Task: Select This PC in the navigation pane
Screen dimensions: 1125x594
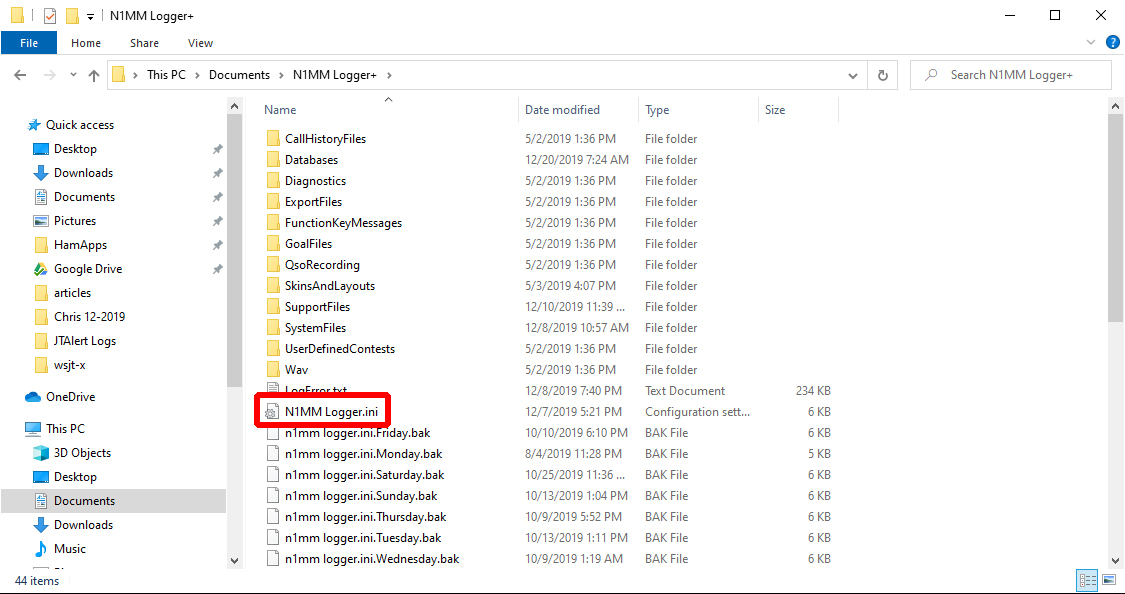Action: (65, 428)
